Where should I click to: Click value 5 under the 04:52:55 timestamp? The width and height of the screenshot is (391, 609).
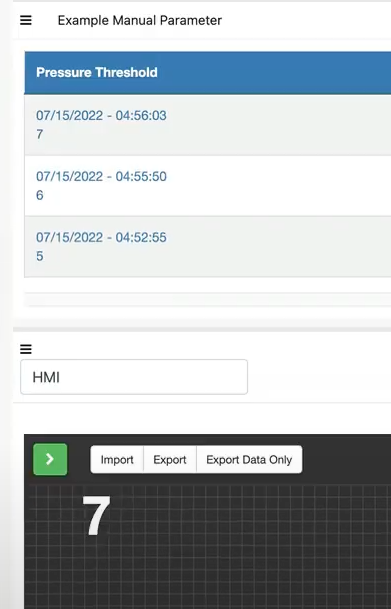pyautogui.click(x=40, y=256)
